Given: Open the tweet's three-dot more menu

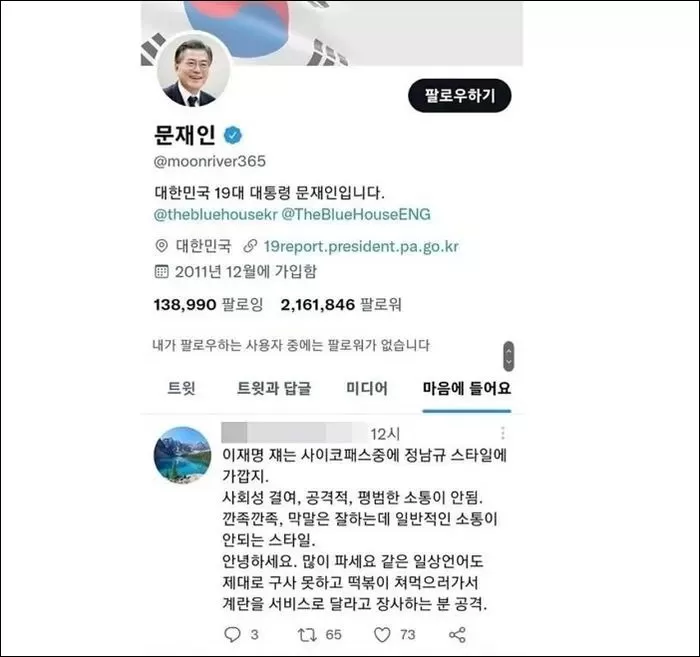Looking at the screenshot, I should click(503, 433).
